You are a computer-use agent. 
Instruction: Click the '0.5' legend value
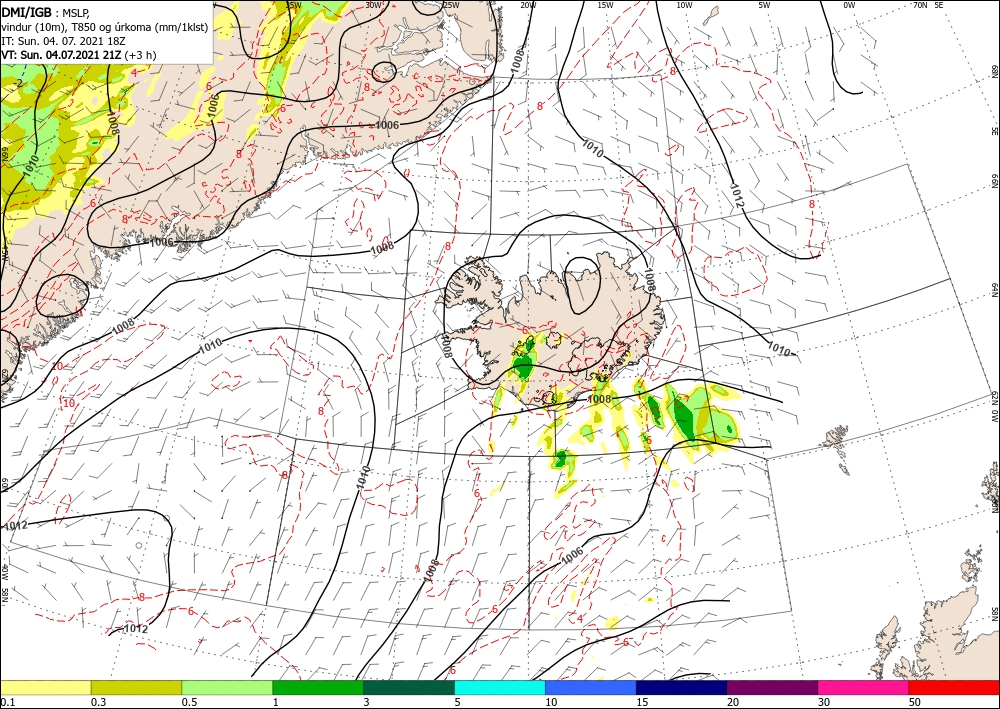click(x=189, y=702)
